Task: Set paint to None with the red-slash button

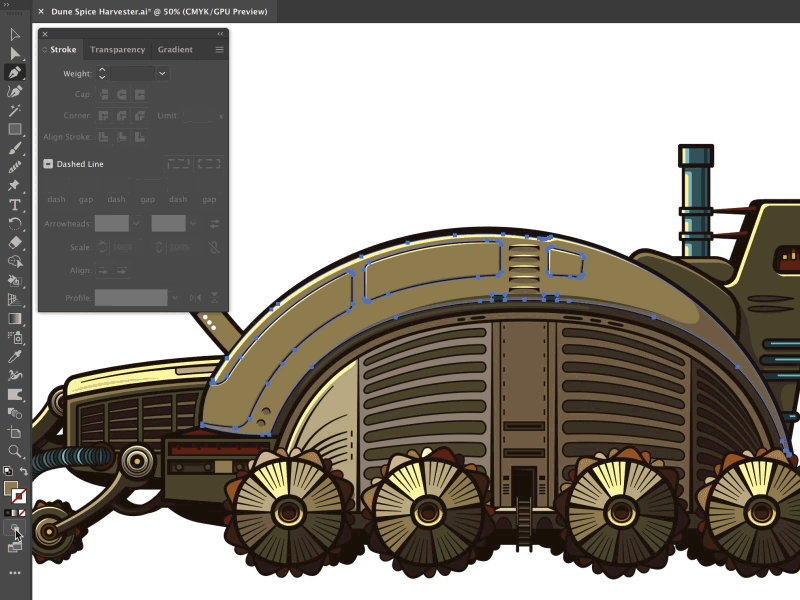Action: pos(22,513)
